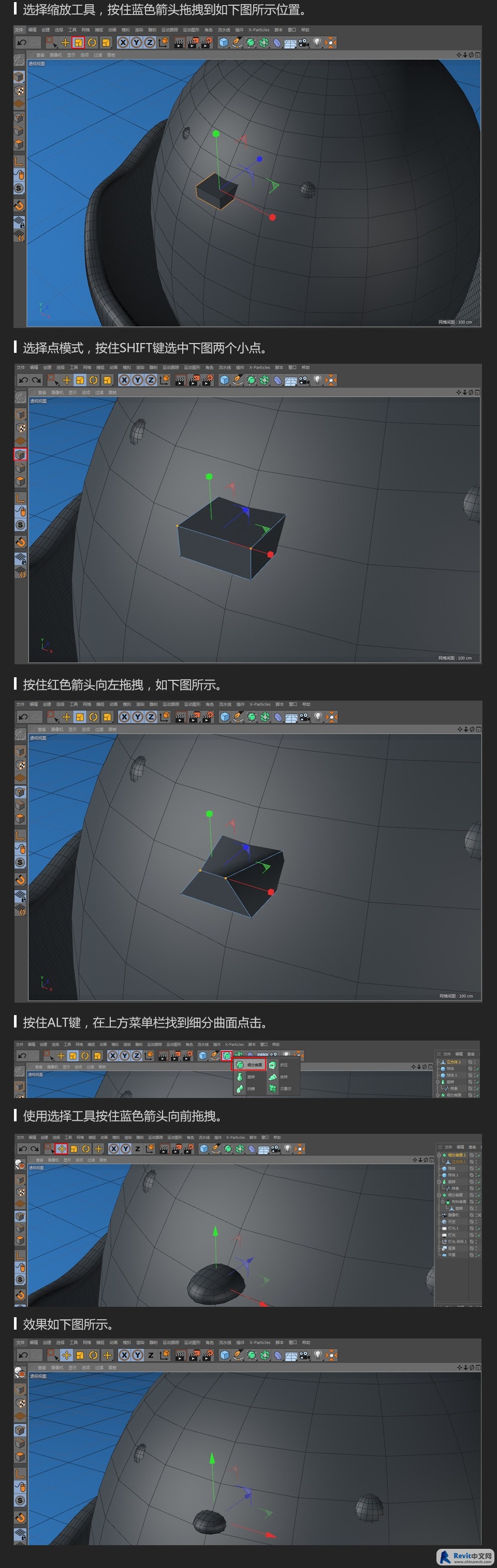Choose 细分曲面 in the generator popup

(x=250, y=1065)
